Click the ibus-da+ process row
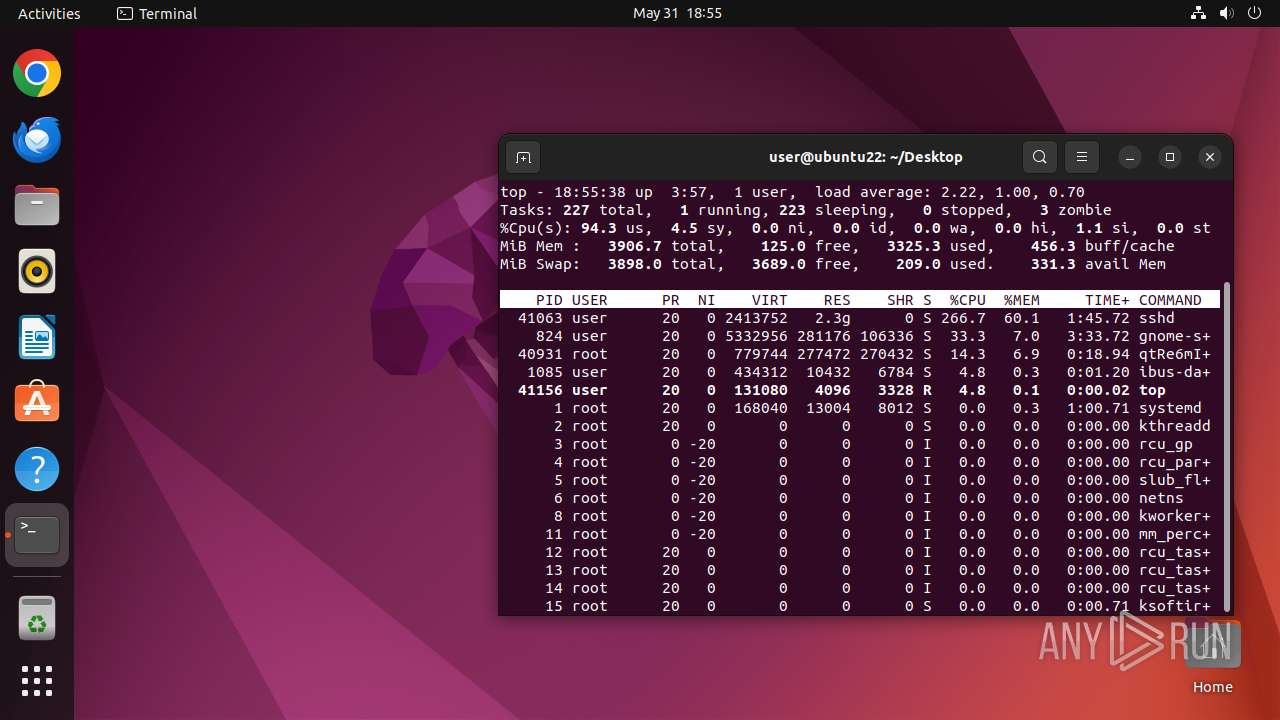 [x=860, y=372]
